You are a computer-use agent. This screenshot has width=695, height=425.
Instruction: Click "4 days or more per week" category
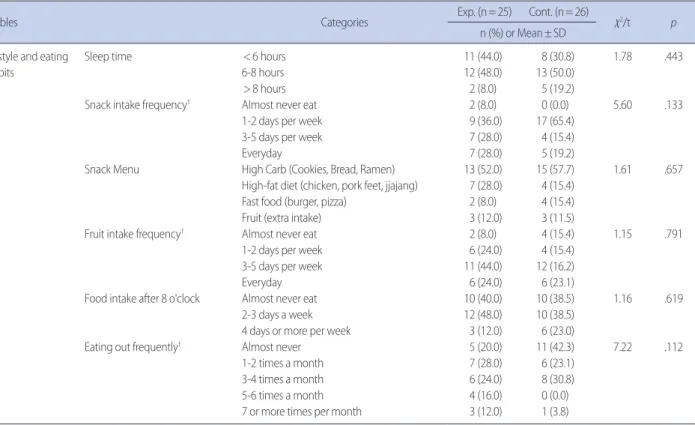click(296, 331)
